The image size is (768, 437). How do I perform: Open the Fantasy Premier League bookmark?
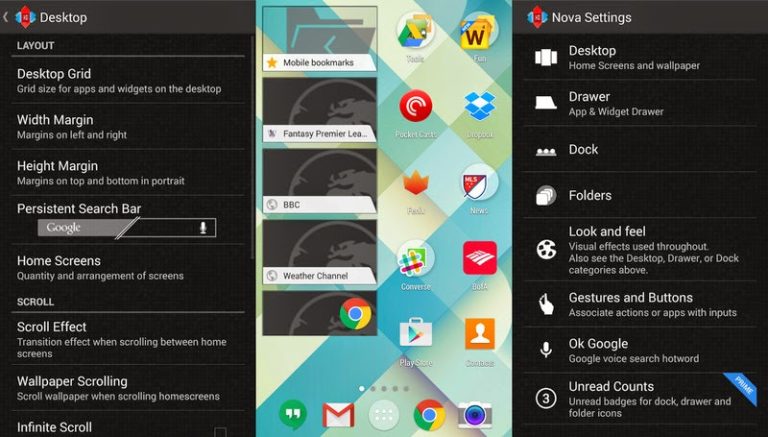(x=320, y=110)
